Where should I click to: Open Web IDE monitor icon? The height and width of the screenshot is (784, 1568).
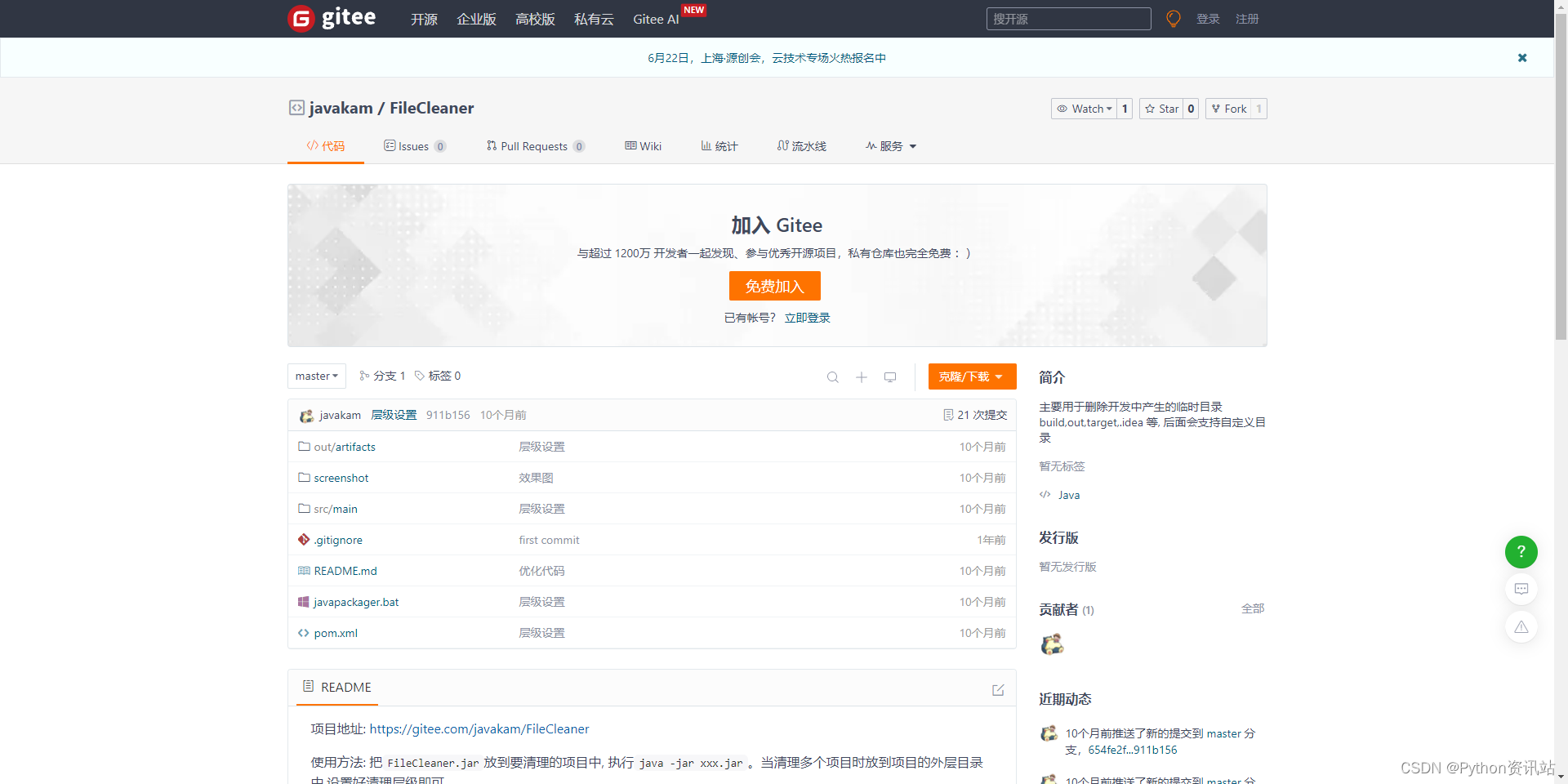890,376
